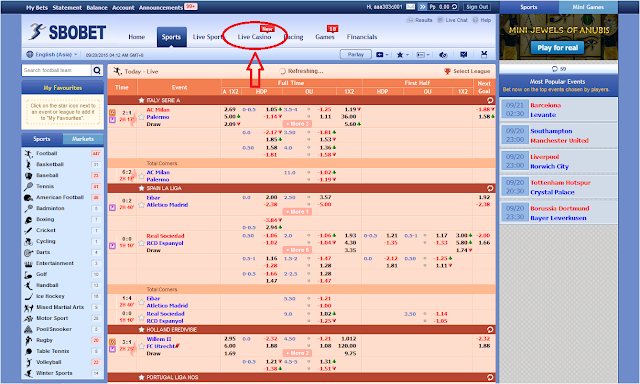Screen dimensions: 640x384
Task: Open the bet-slip layout dropdown in toolbar
Action: [423, 55]
